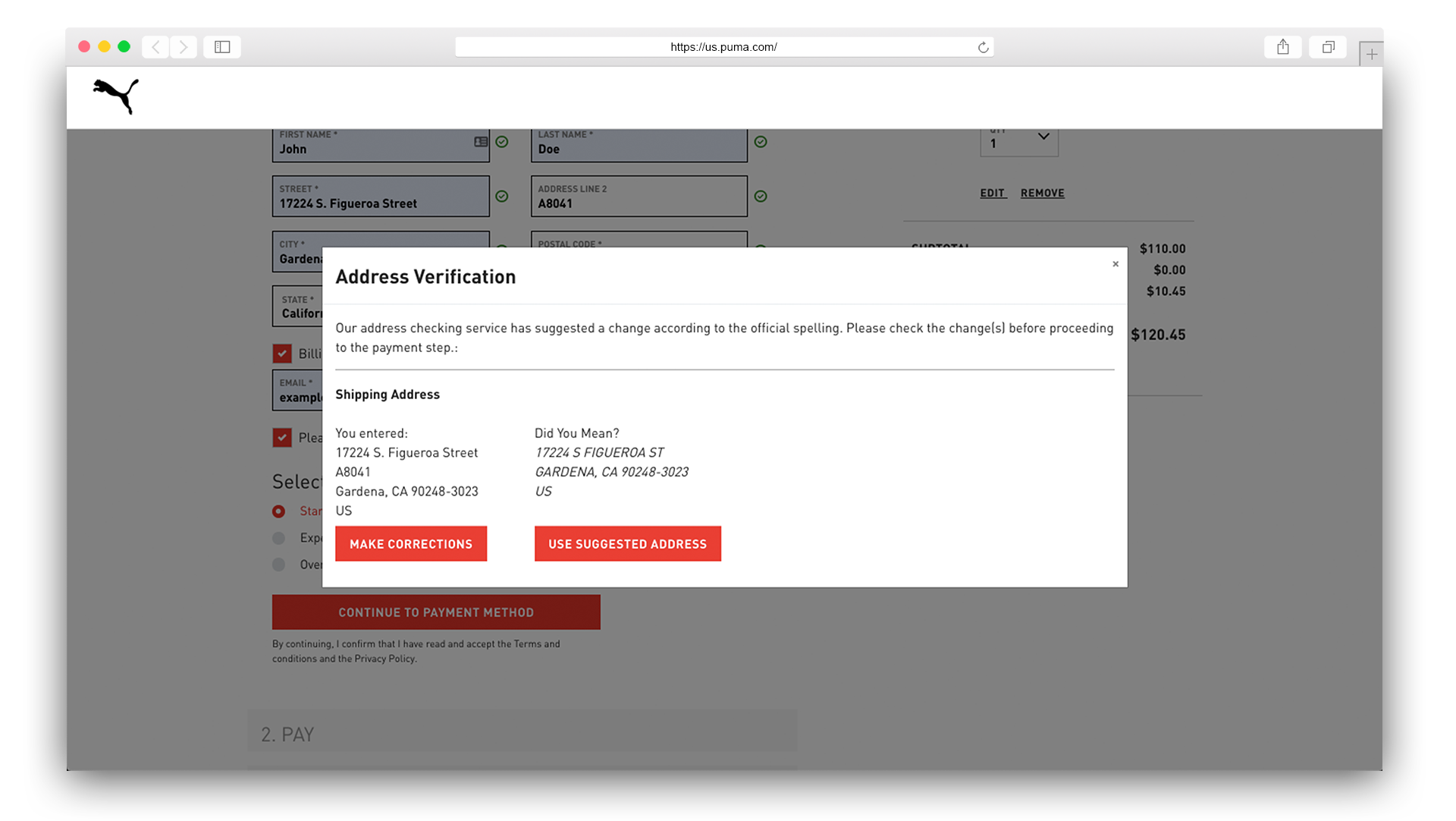1456x821 pixels.
Task: Select the Expedited shipping radio button
Action: pos(279,538)
